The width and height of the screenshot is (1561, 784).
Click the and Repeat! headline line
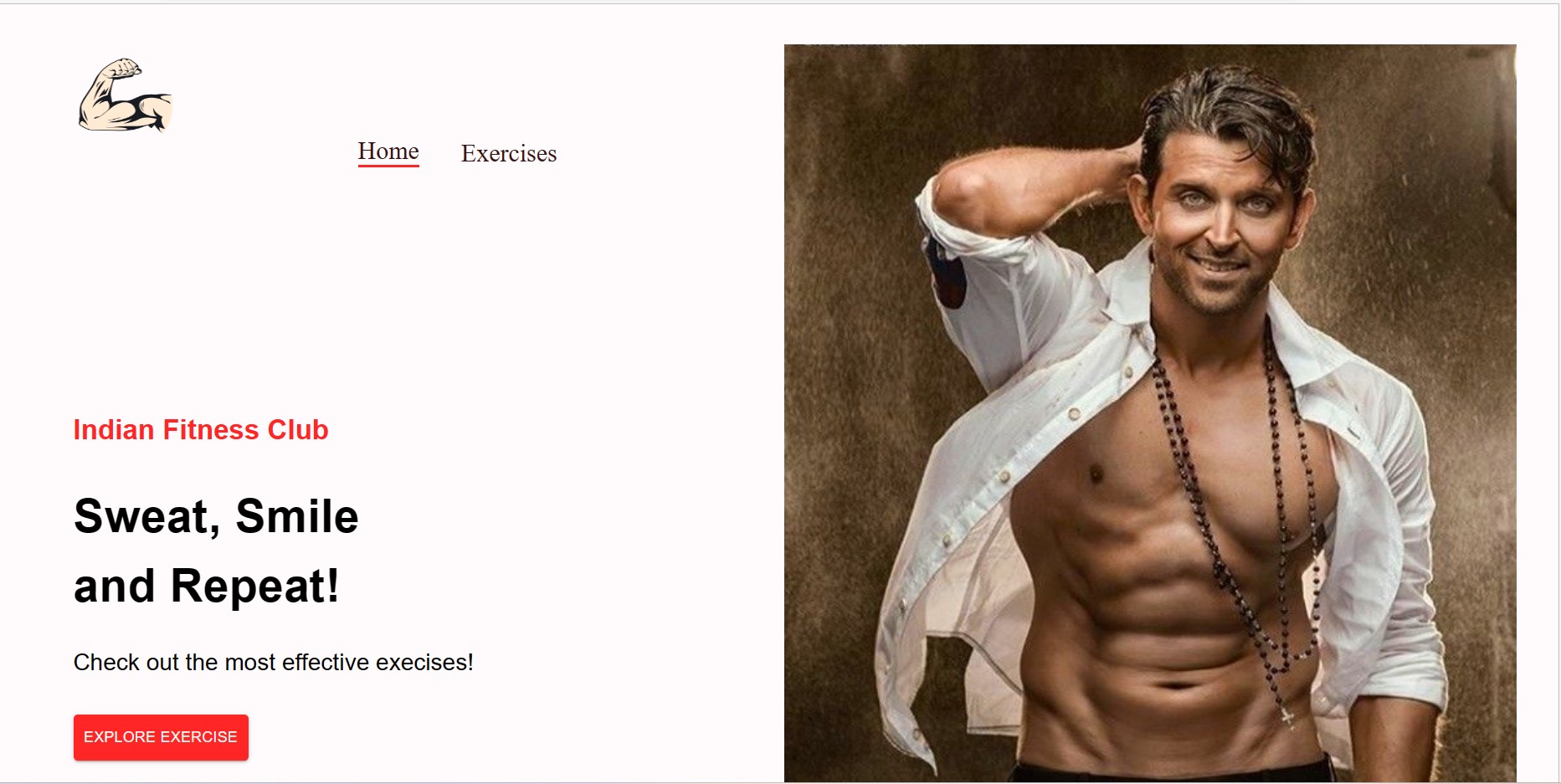coord(207,586)
